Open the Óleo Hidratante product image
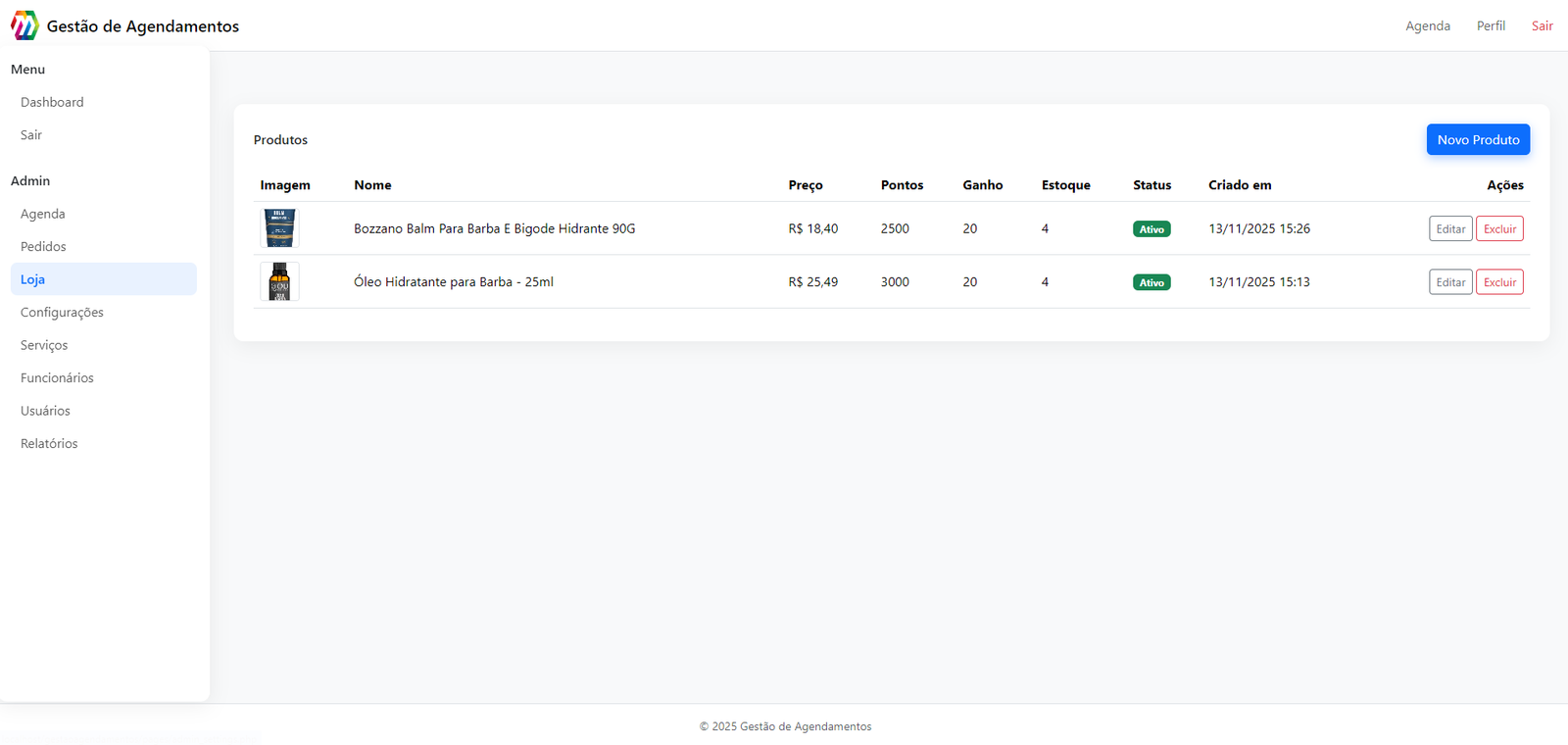Screen dimensions: 1568x745 click(279, 281)
